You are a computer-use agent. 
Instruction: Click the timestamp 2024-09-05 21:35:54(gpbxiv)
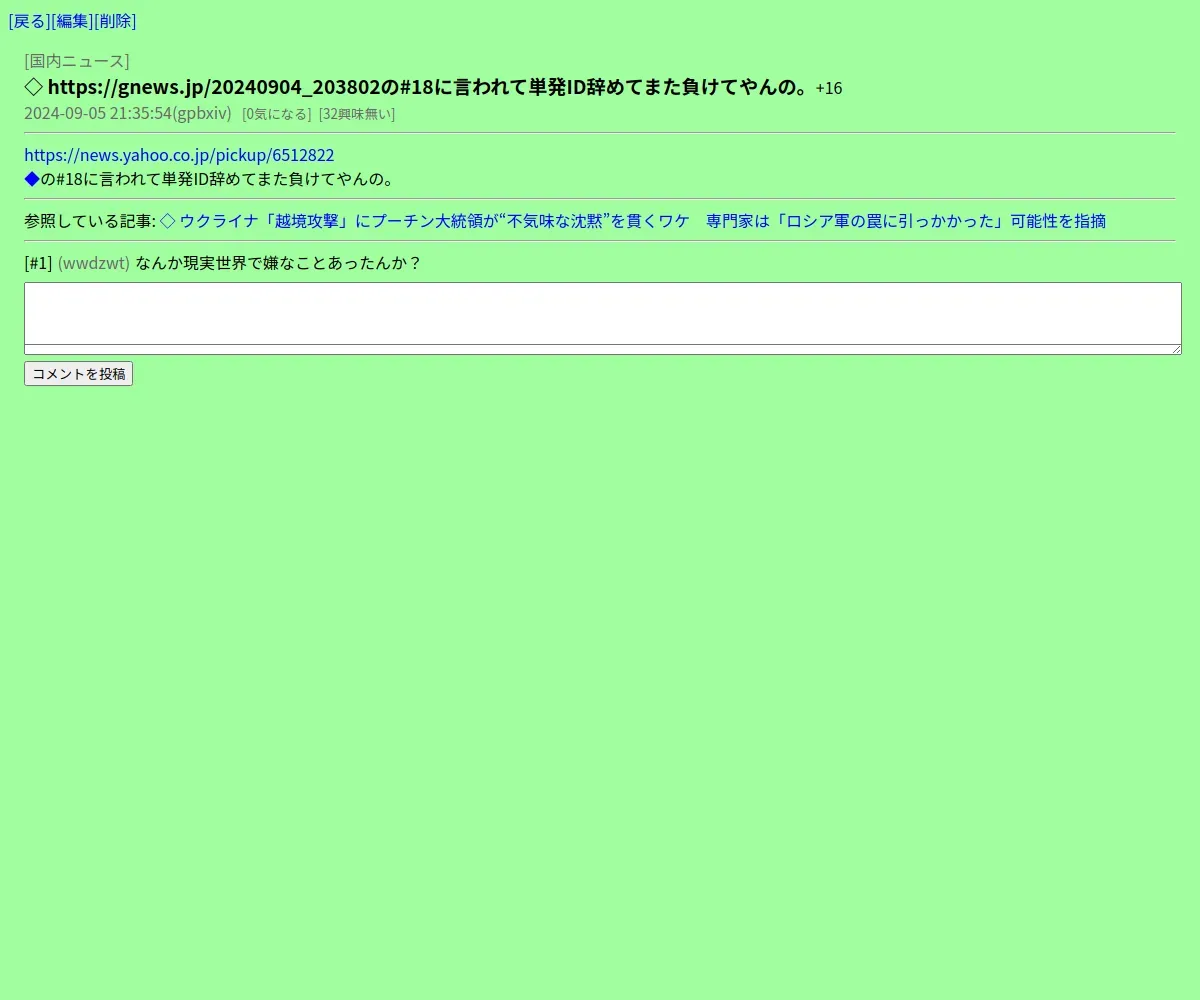[x=128, y=113]
